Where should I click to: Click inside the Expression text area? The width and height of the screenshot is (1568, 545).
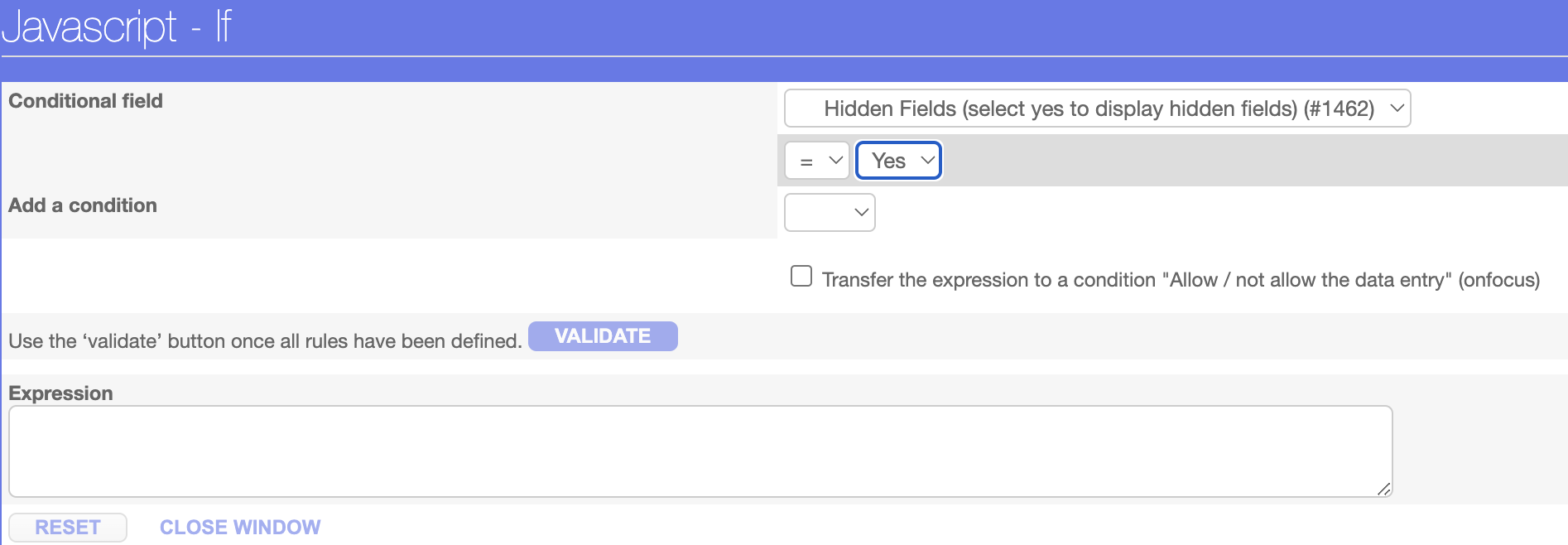700,451
